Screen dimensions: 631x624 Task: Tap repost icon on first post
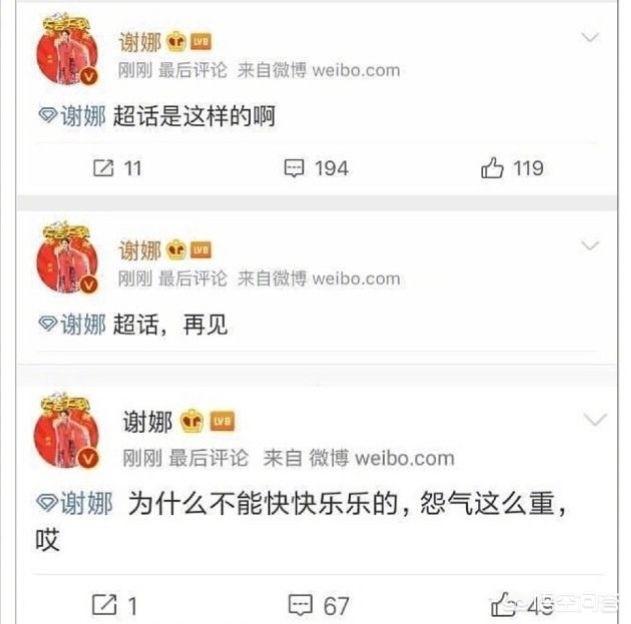click(103, 168)
